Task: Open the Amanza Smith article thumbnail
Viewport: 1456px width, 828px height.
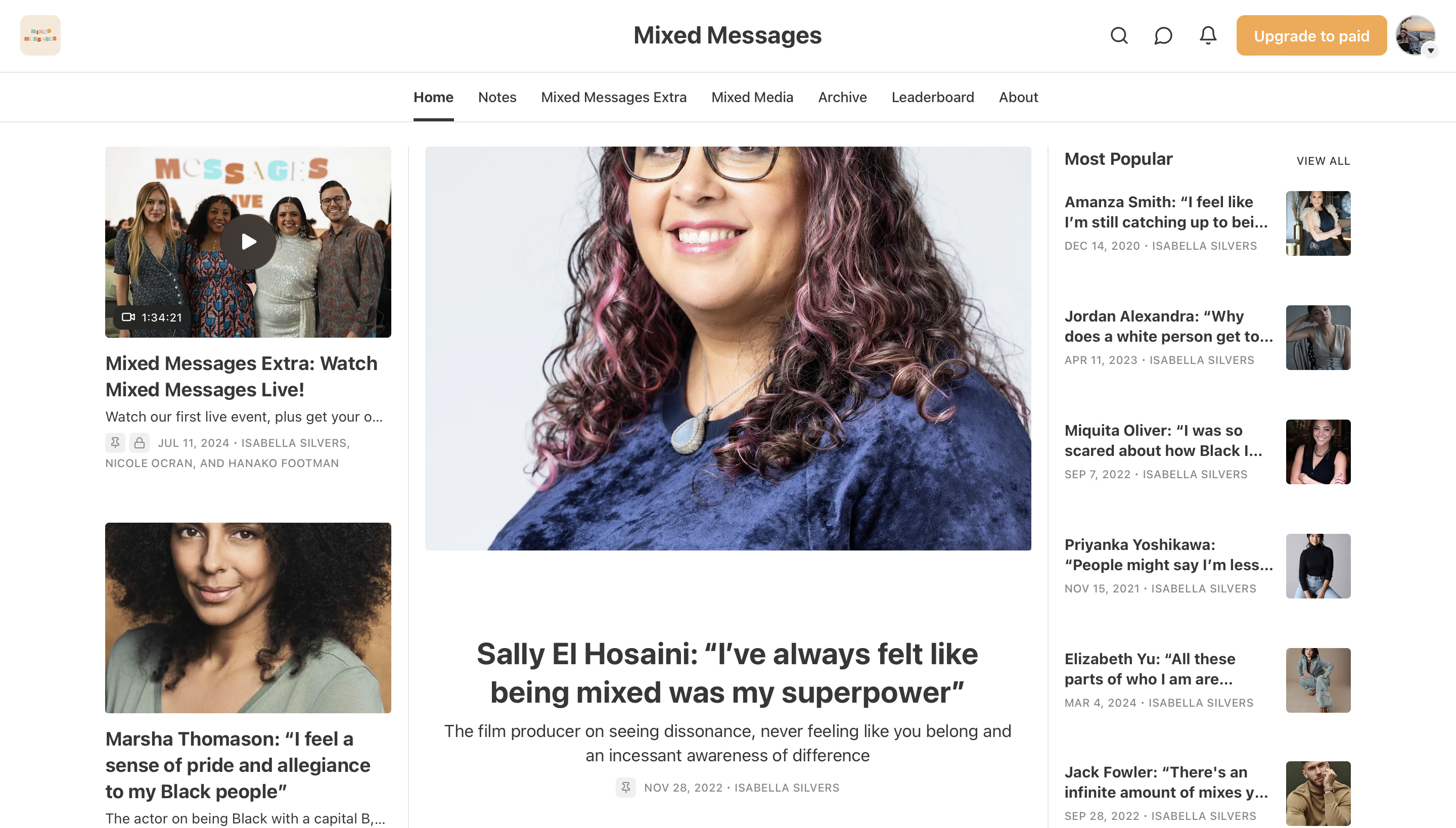Action: pyautogui.click(x=1318, y=223)
